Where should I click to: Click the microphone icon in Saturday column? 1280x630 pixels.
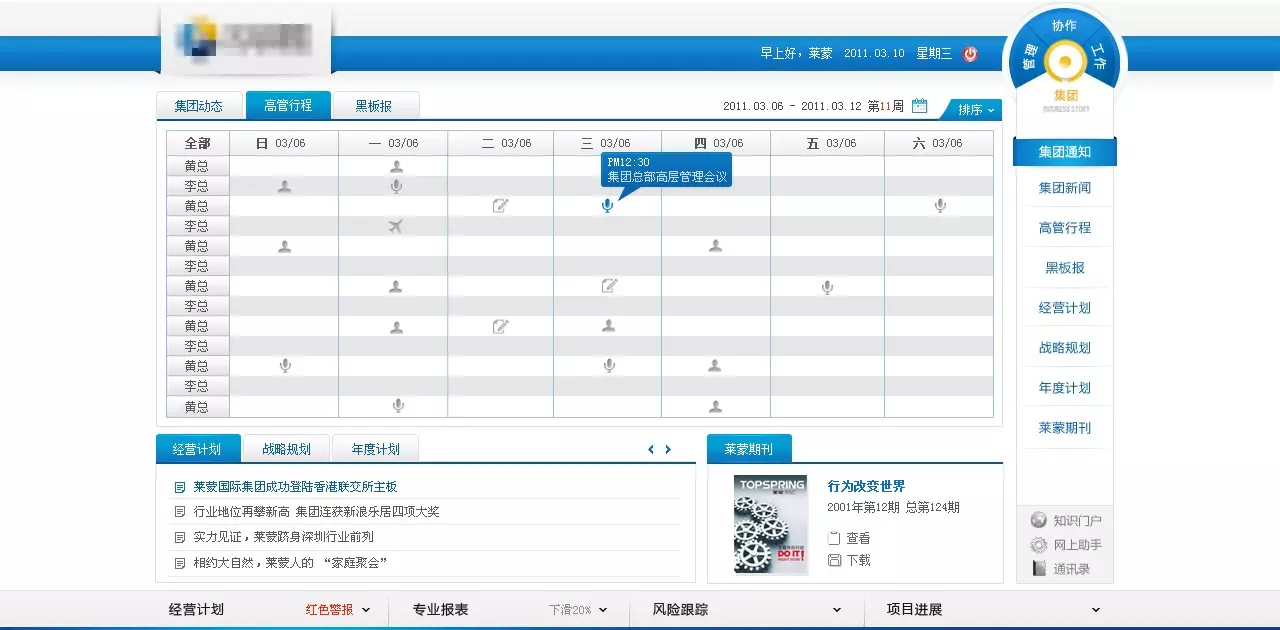(940, 206)
